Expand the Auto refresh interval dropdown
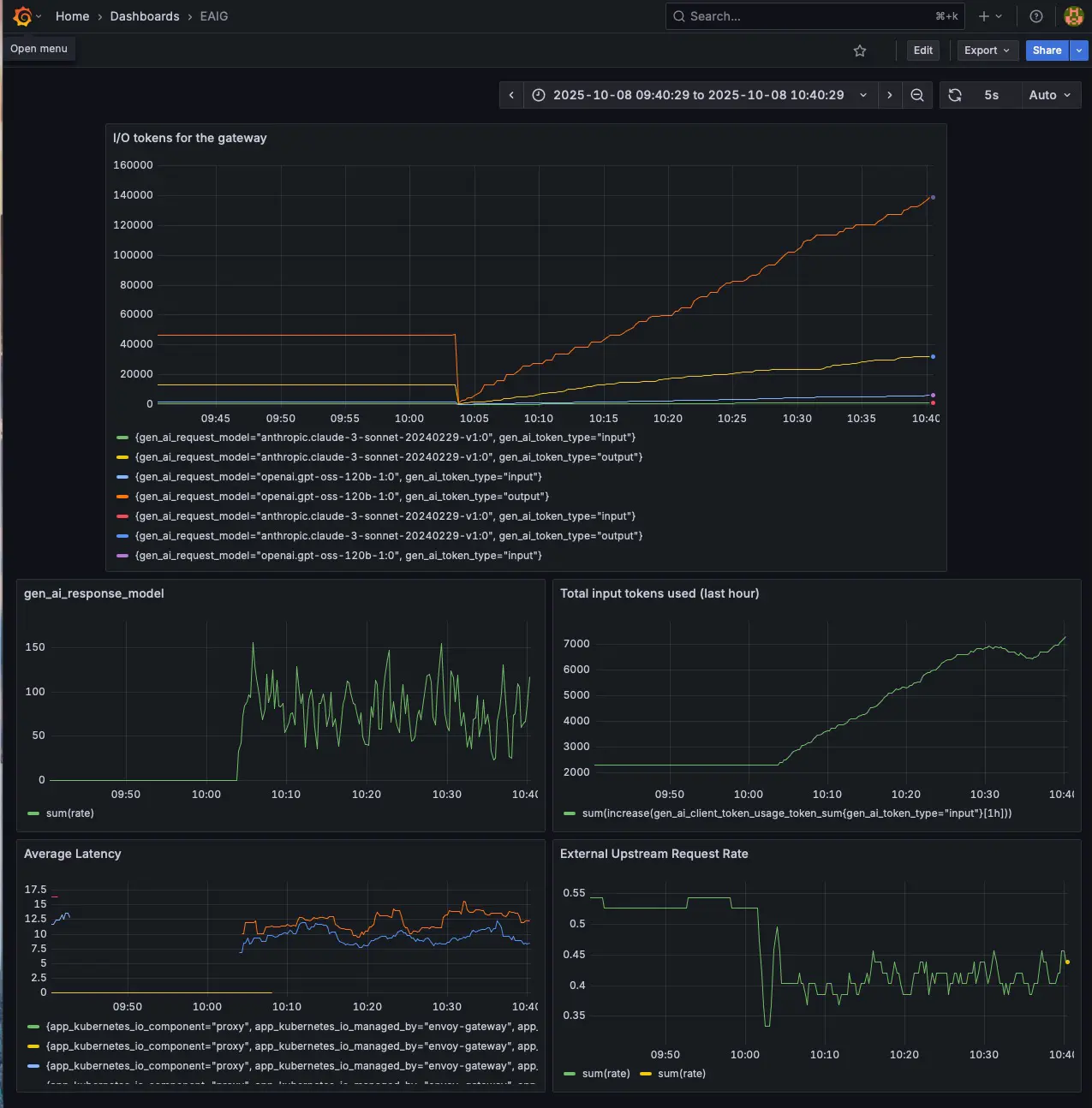 point(1050,95)
